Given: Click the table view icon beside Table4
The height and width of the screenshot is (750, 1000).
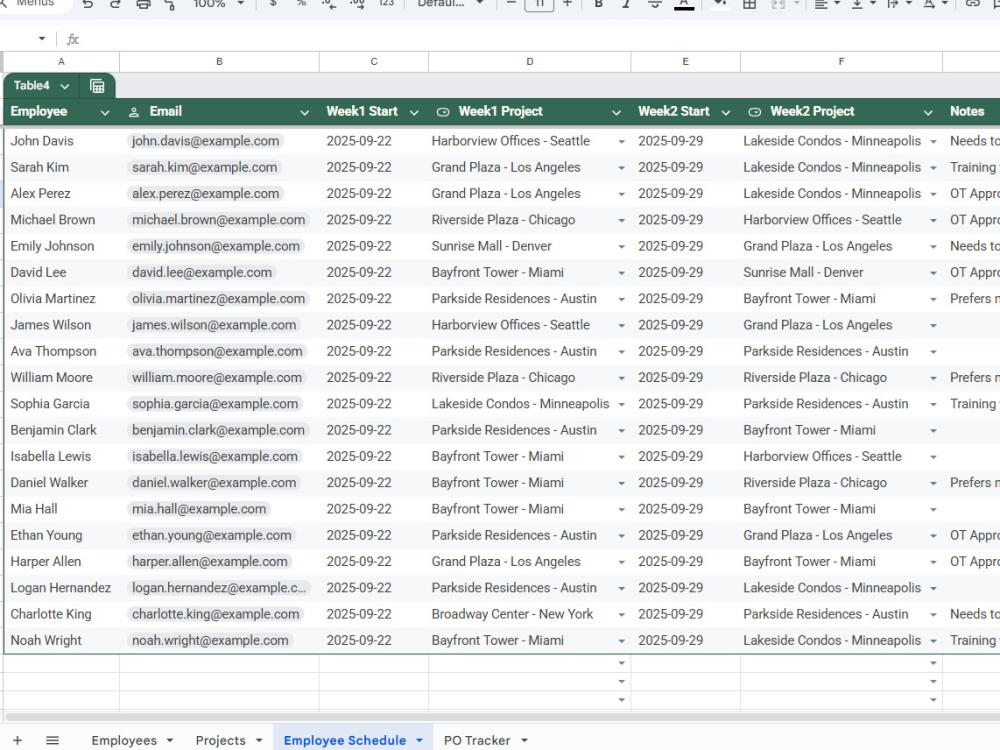Looking at the screenshot, I should point(97,86).
